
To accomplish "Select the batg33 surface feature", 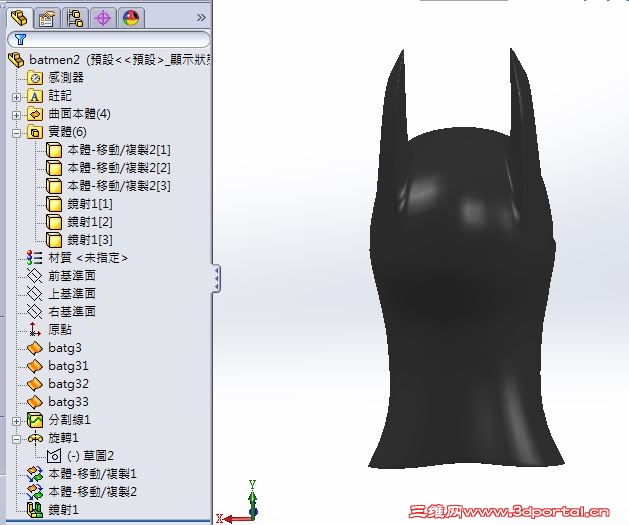I will [x=68, y=402].
